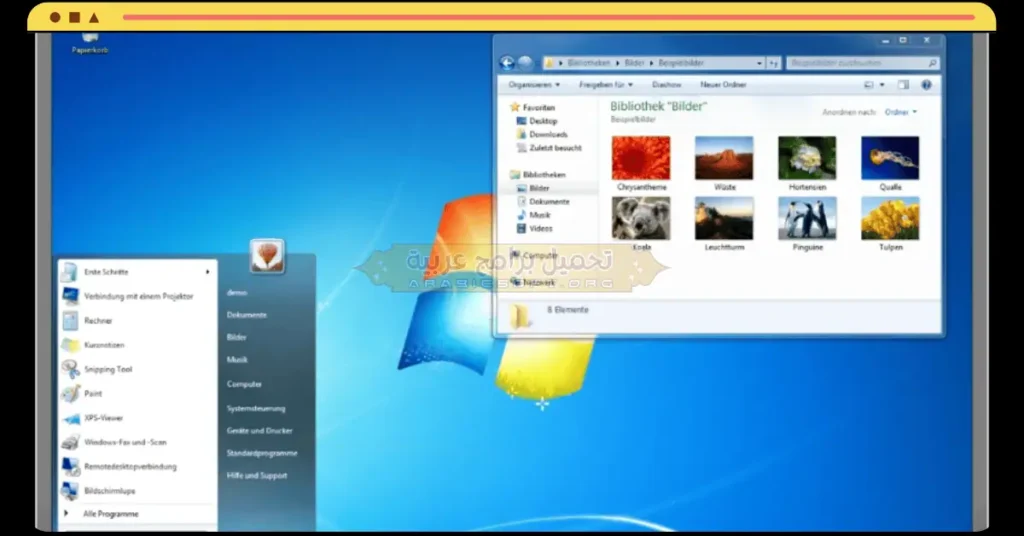Screen dimensions: 1024x536
Task: Start the Diashow
Action: point(666,85)
